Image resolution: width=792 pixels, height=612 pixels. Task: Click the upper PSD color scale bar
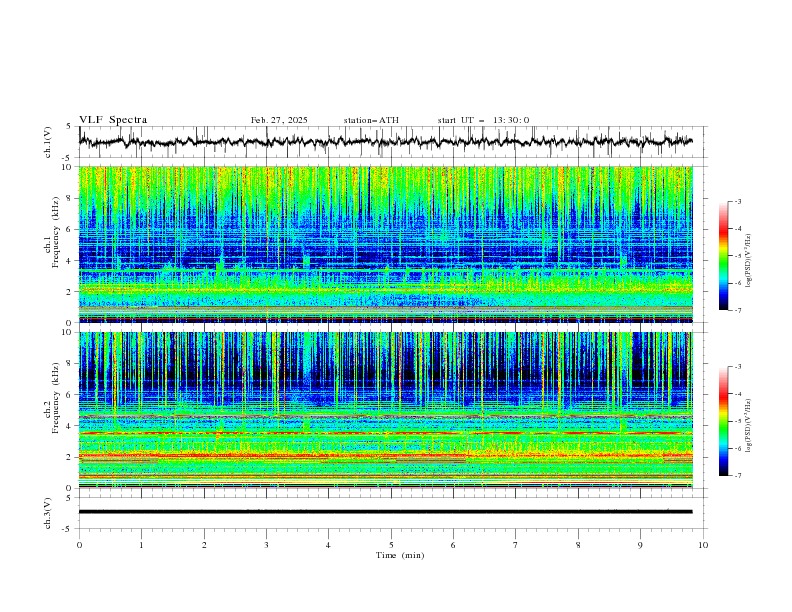click(x=723, y=256)
